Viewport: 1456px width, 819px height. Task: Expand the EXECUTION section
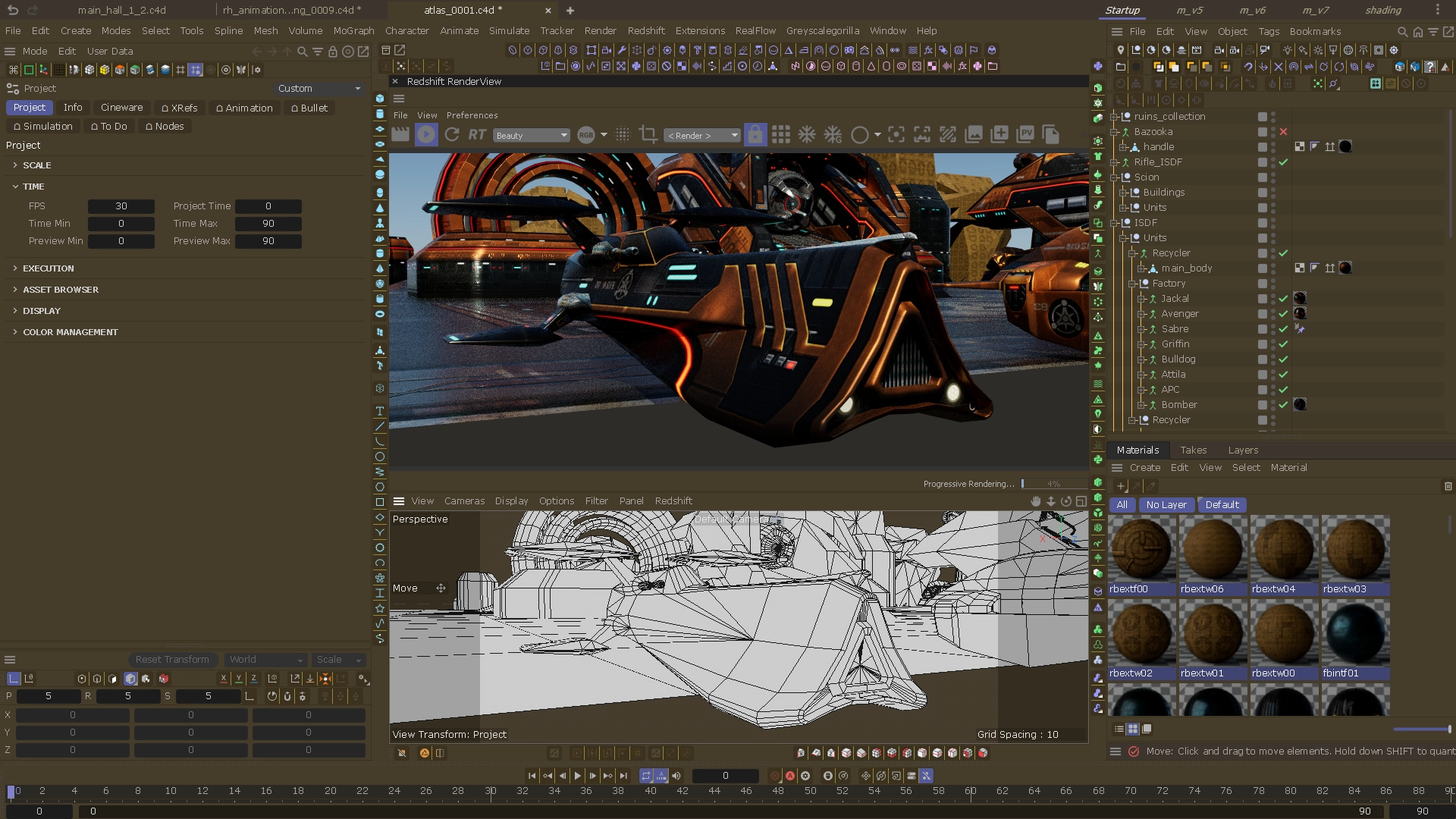click(15, 268)
